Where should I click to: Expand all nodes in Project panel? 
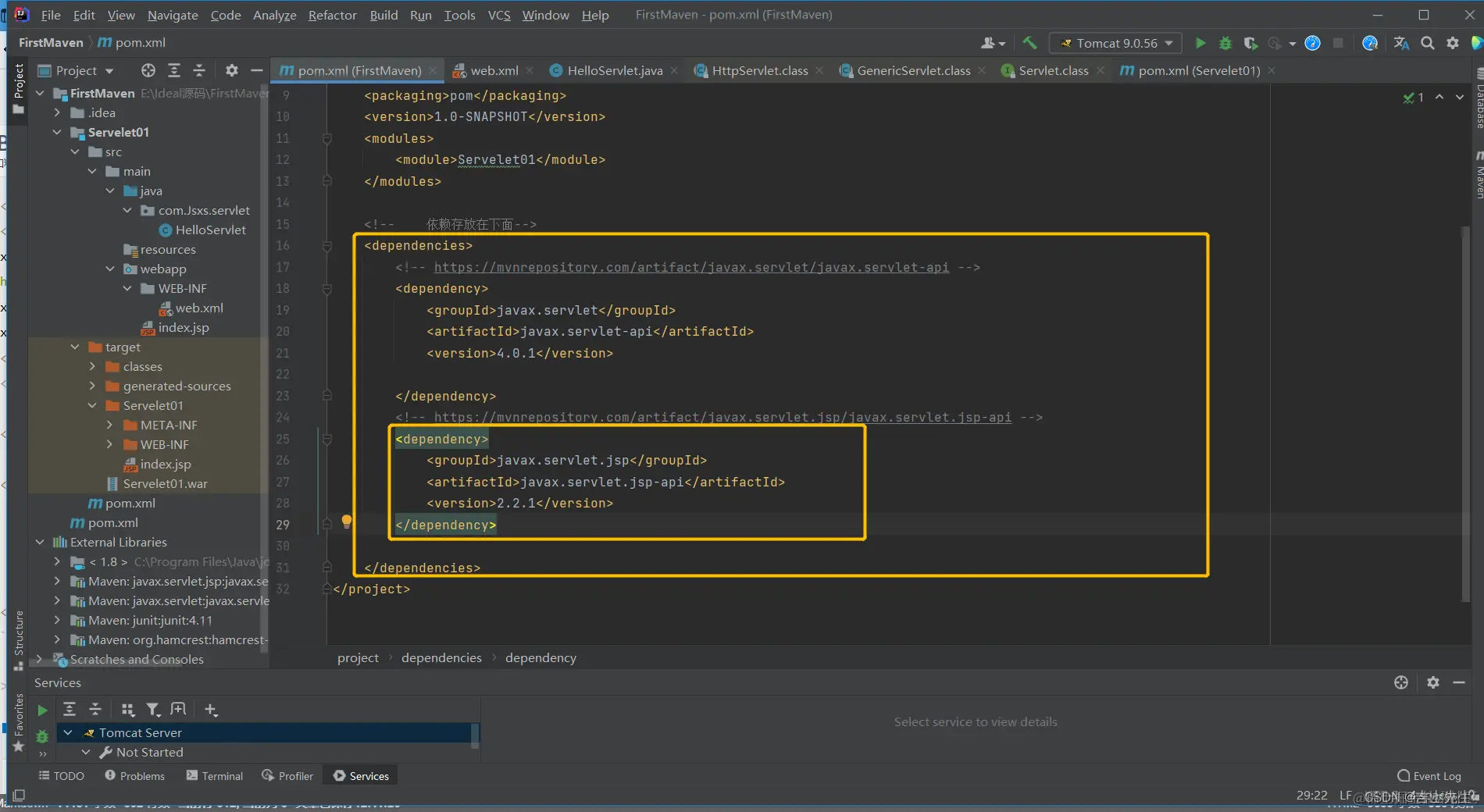point(174,70)
